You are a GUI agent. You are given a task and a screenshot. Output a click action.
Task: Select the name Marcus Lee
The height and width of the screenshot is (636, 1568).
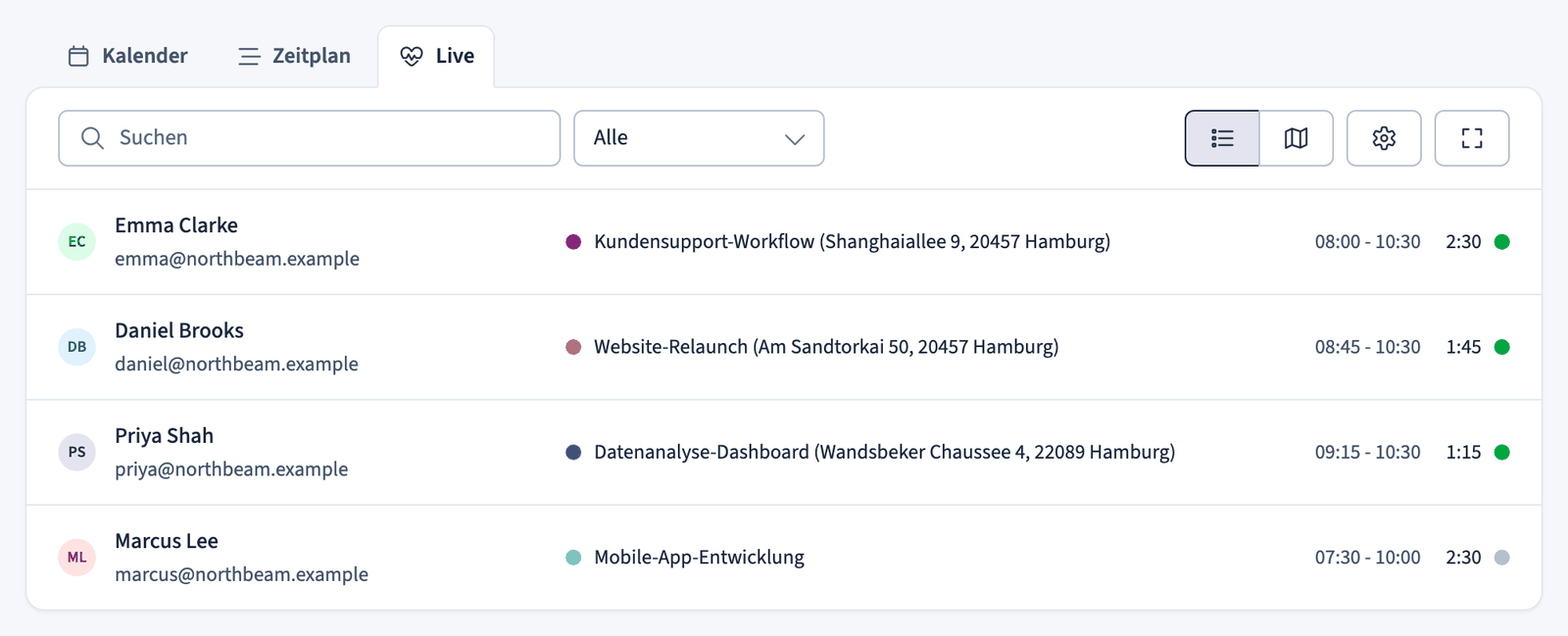[x=167, y=541]
